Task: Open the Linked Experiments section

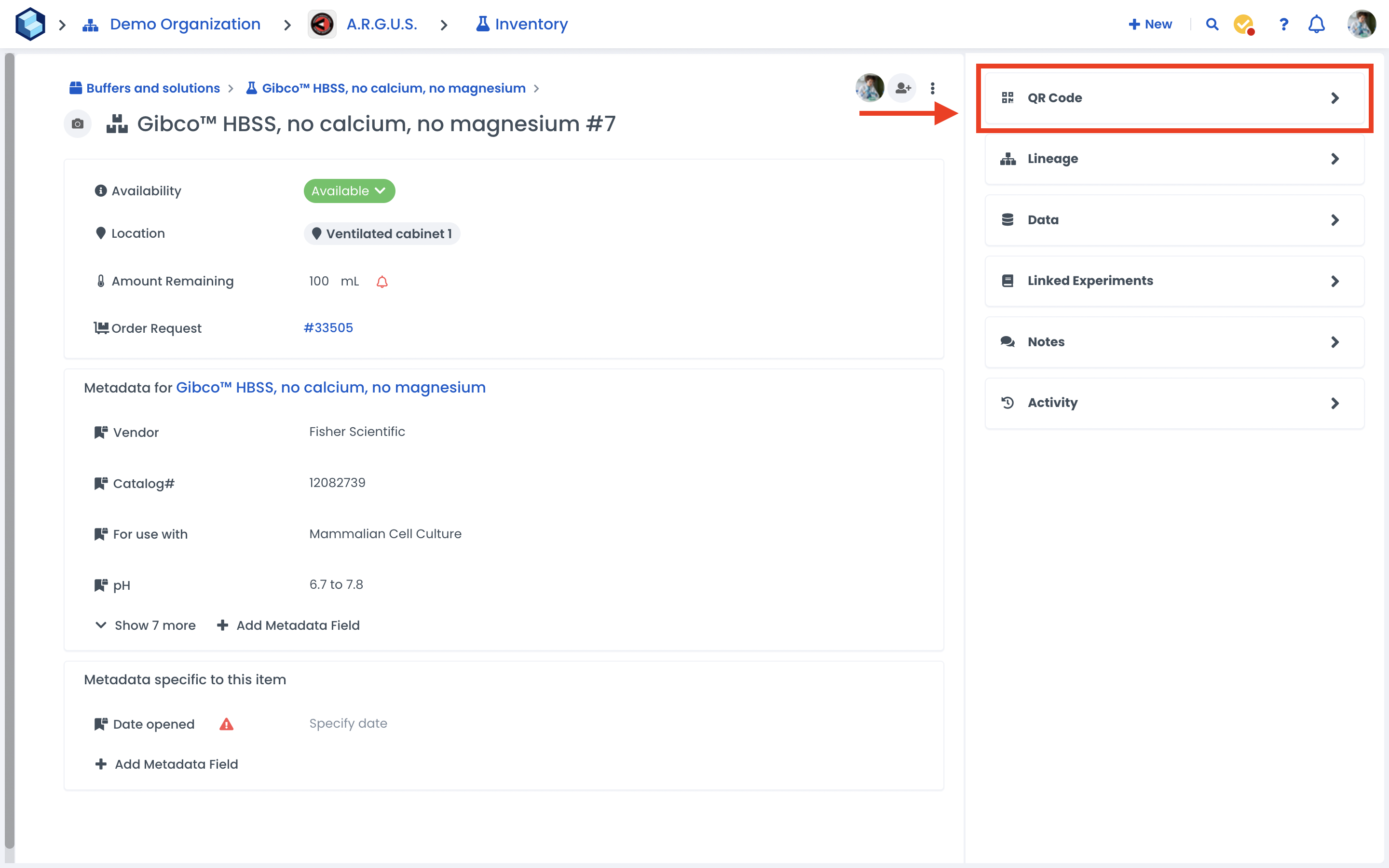Action: (x=1174, y=281)
